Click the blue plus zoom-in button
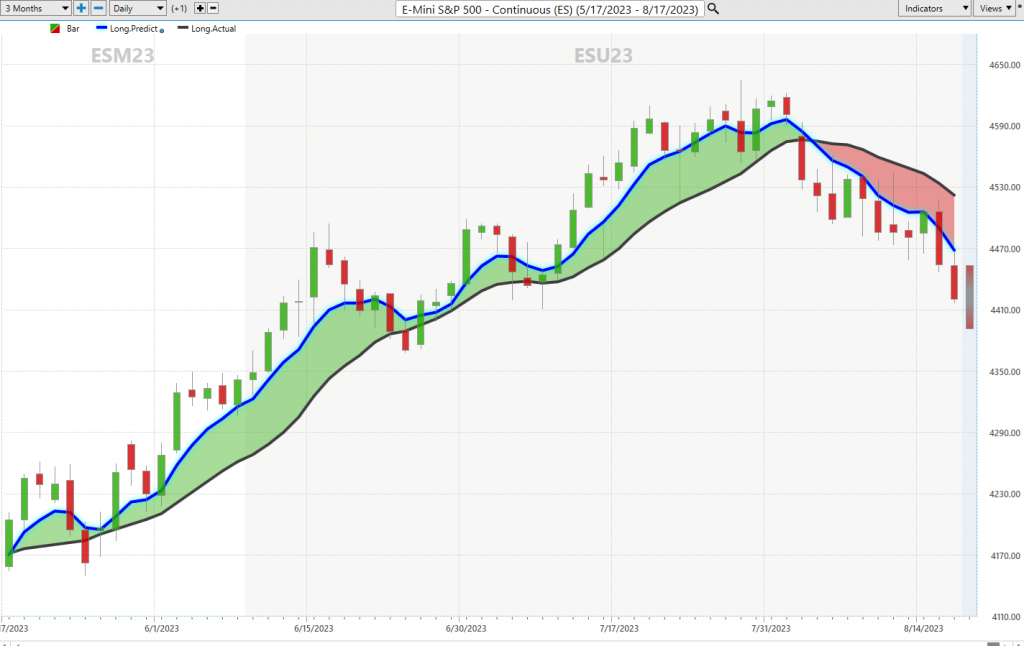Viewport: 1024px width, 646px height. [x=81, y=8]
